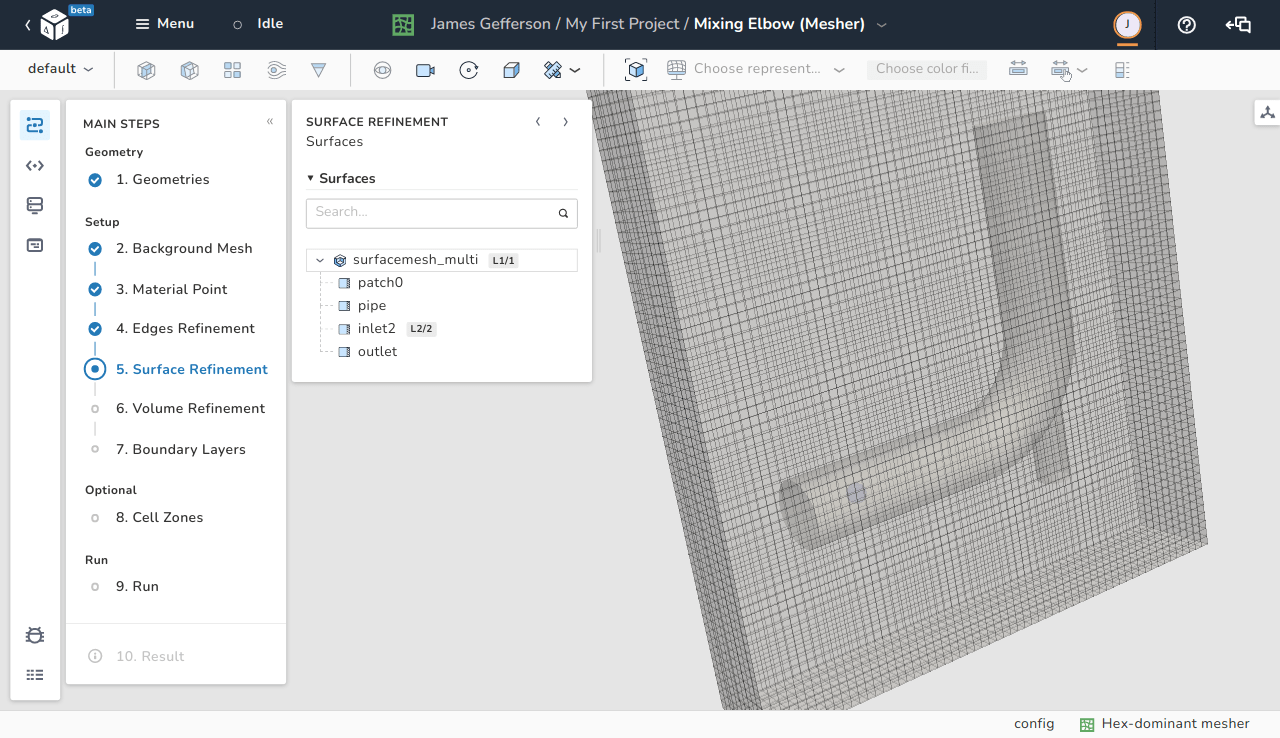Click the fit-to-view cube frame icon
This screenshot has width=1280, height=738.
636,69
